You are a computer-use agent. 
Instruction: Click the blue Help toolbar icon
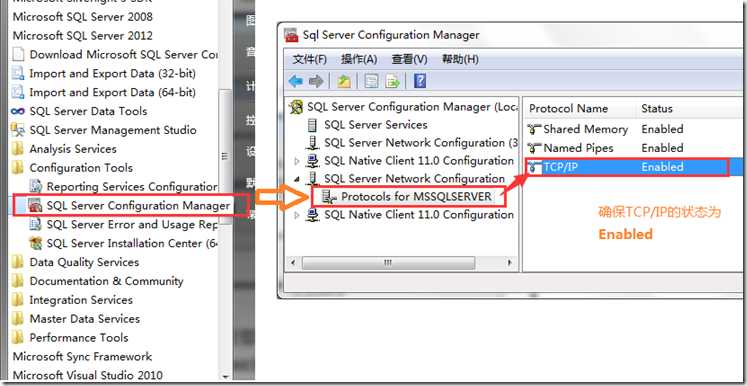(x=420, y=81)
